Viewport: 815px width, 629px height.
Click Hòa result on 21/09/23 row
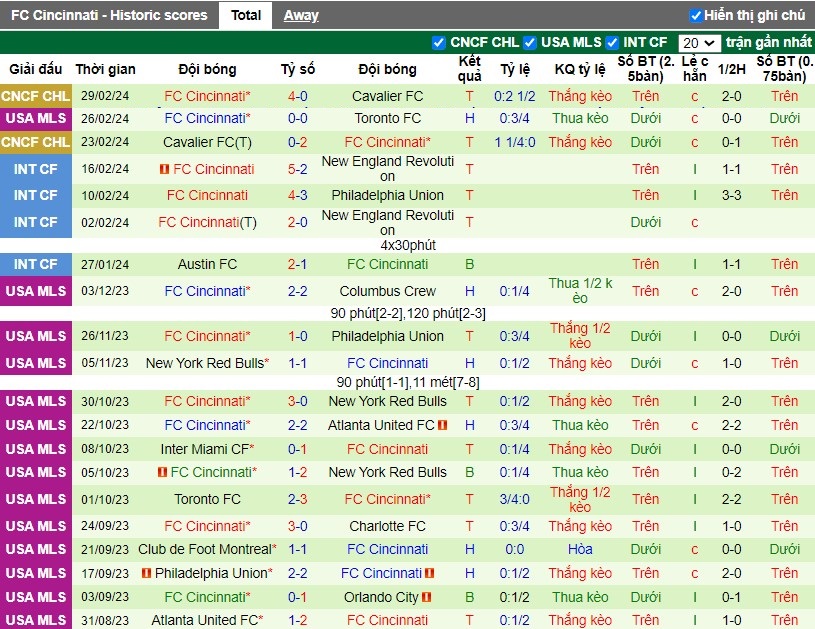[x=580, y=549]
